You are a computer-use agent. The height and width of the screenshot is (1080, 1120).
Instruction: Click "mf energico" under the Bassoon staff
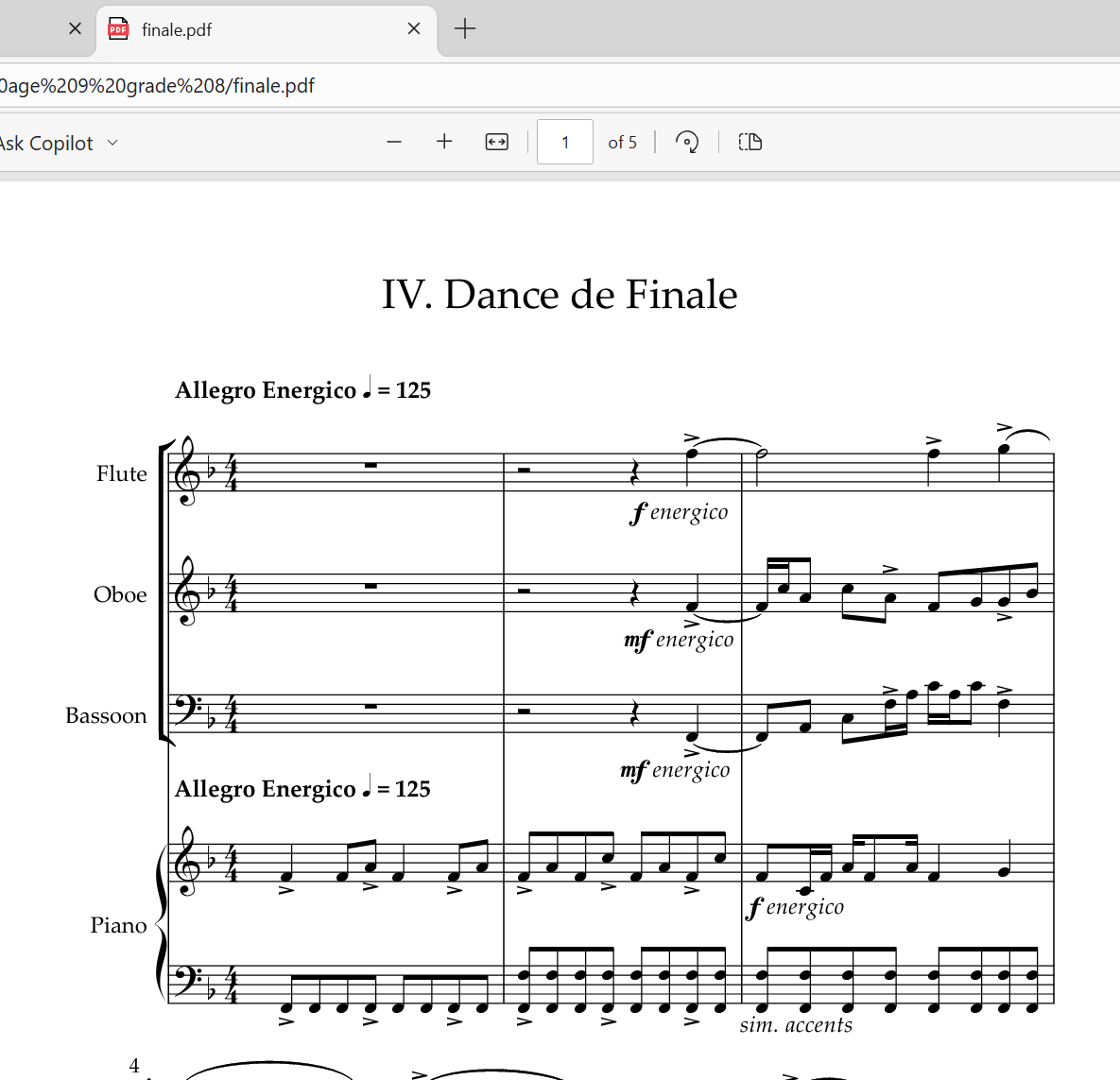pyautogui.click(x=675, y=770)
